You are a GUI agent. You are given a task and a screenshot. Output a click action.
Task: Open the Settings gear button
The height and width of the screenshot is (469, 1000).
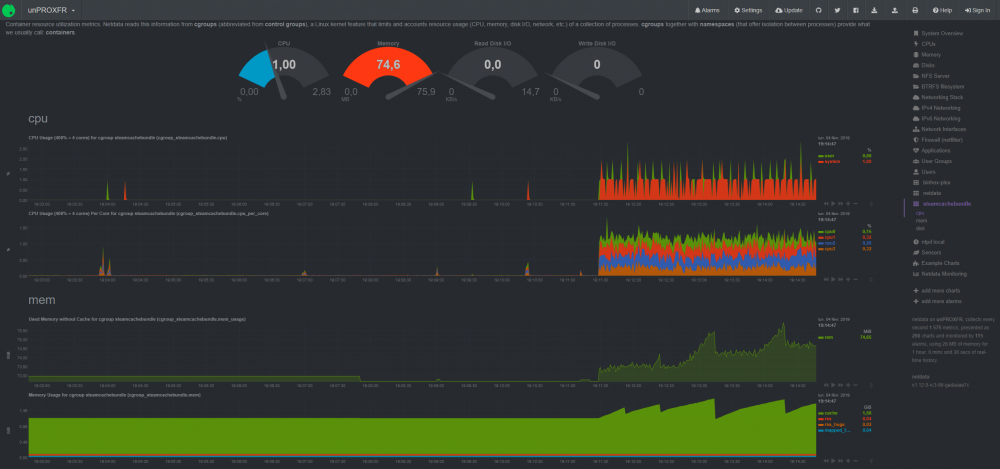click(x=748, y=10)
